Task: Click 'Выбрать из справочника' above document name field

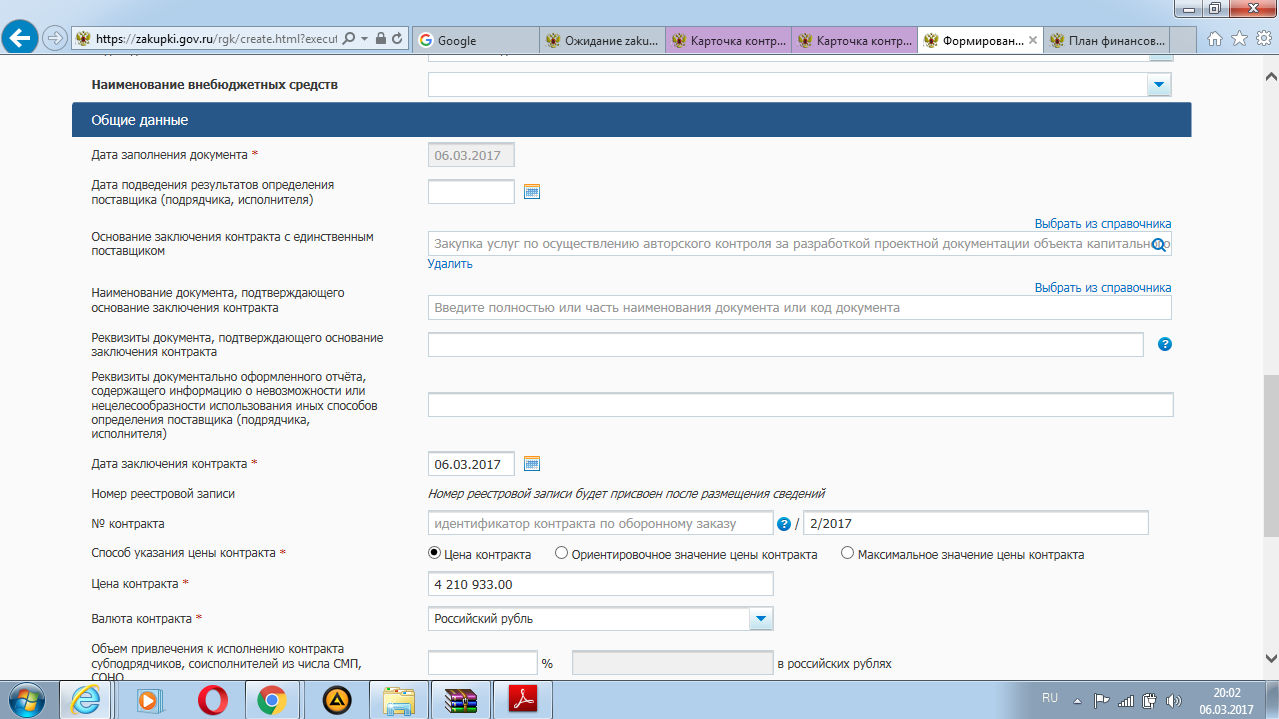Action: pyautogui.click(x=1102, y=288)
